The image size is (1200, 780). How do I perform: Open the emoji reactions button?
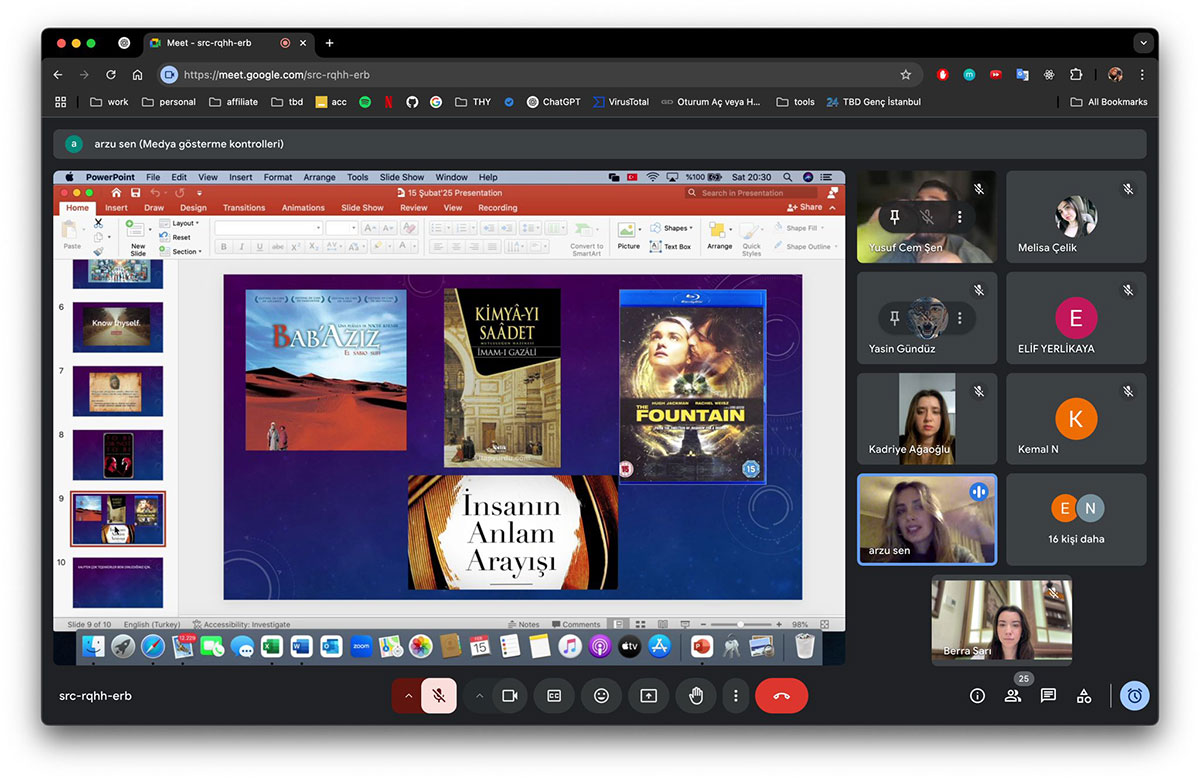(601, 696)
